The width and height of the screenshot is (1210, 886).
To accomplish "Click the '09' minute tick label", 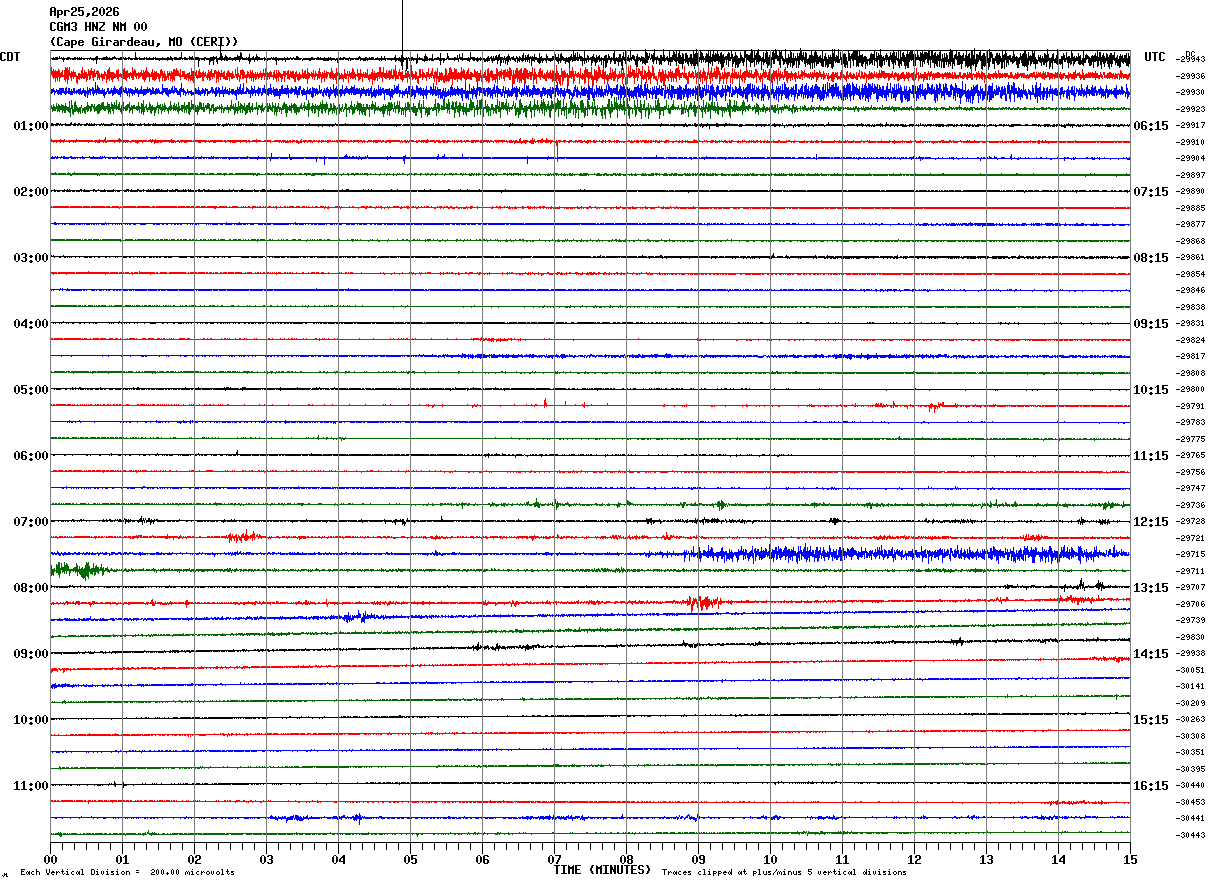I will [698, 859].
